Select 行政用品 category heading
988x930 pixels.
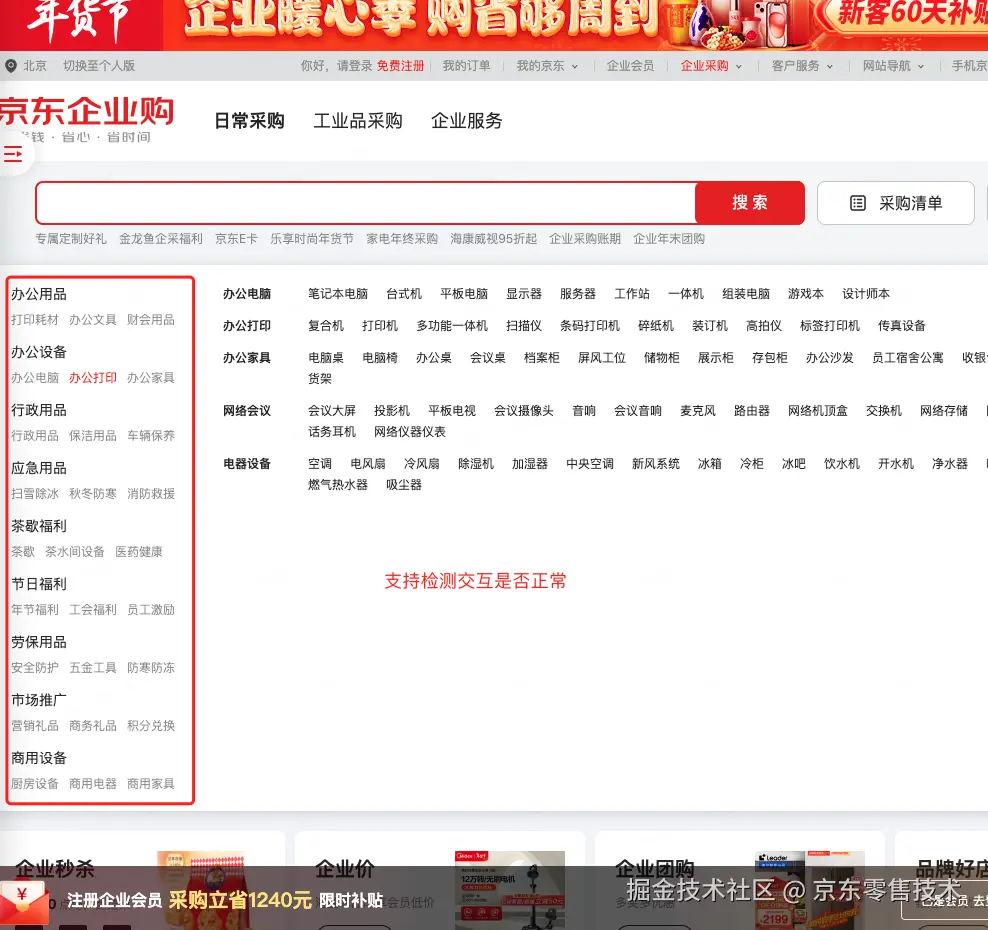(38, 410)
